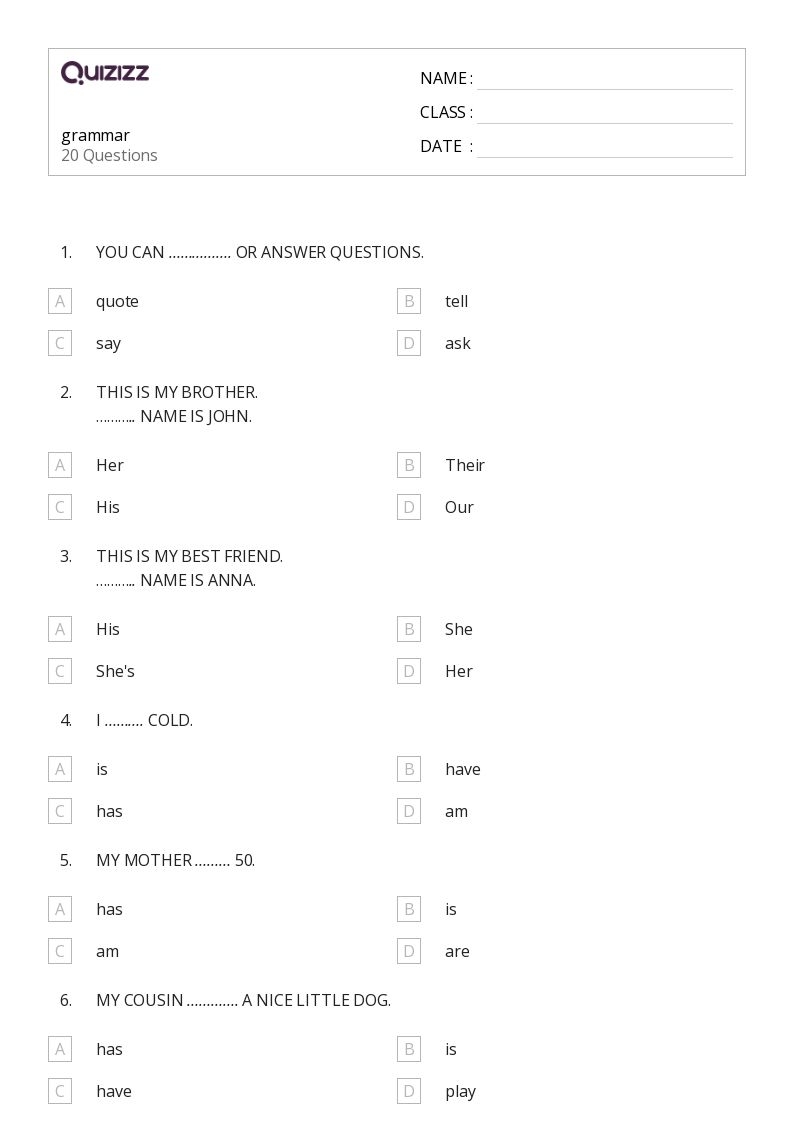Viewport: 794px width, 1123px height.
Task: Check box D for answer 'ask'
Action: pos(409,343)
